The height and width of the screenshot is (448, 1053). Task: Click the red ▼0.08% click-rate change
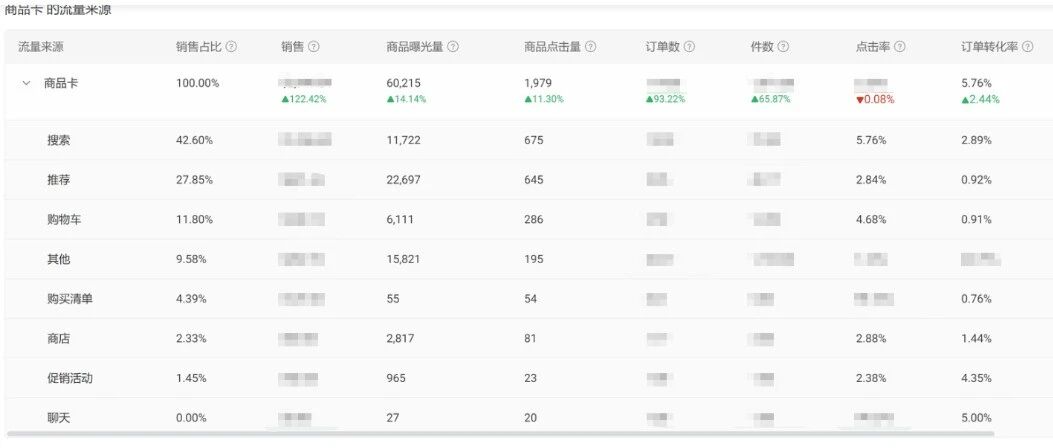point(875,99)
